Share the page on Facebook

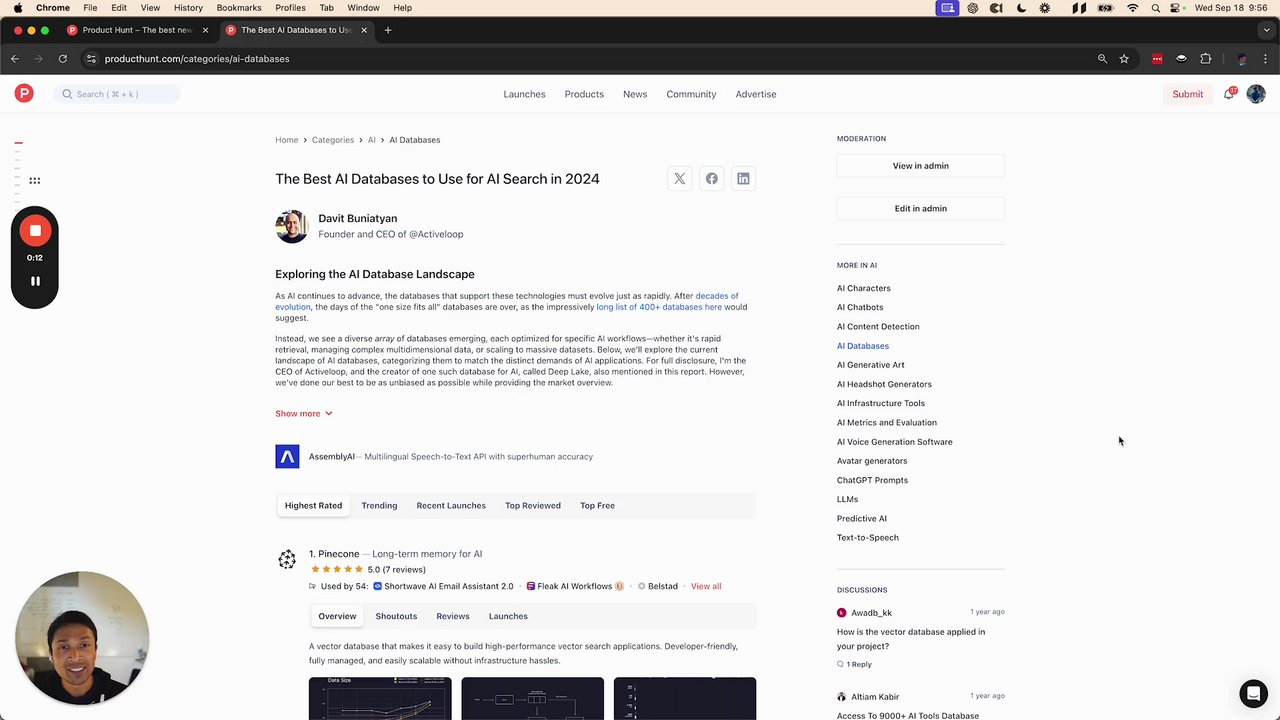point(712,179)
